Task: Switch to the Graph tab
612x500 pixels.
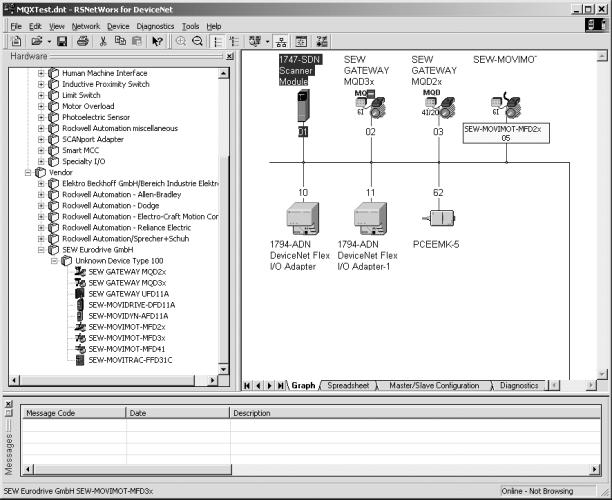Action: (303, 386)
